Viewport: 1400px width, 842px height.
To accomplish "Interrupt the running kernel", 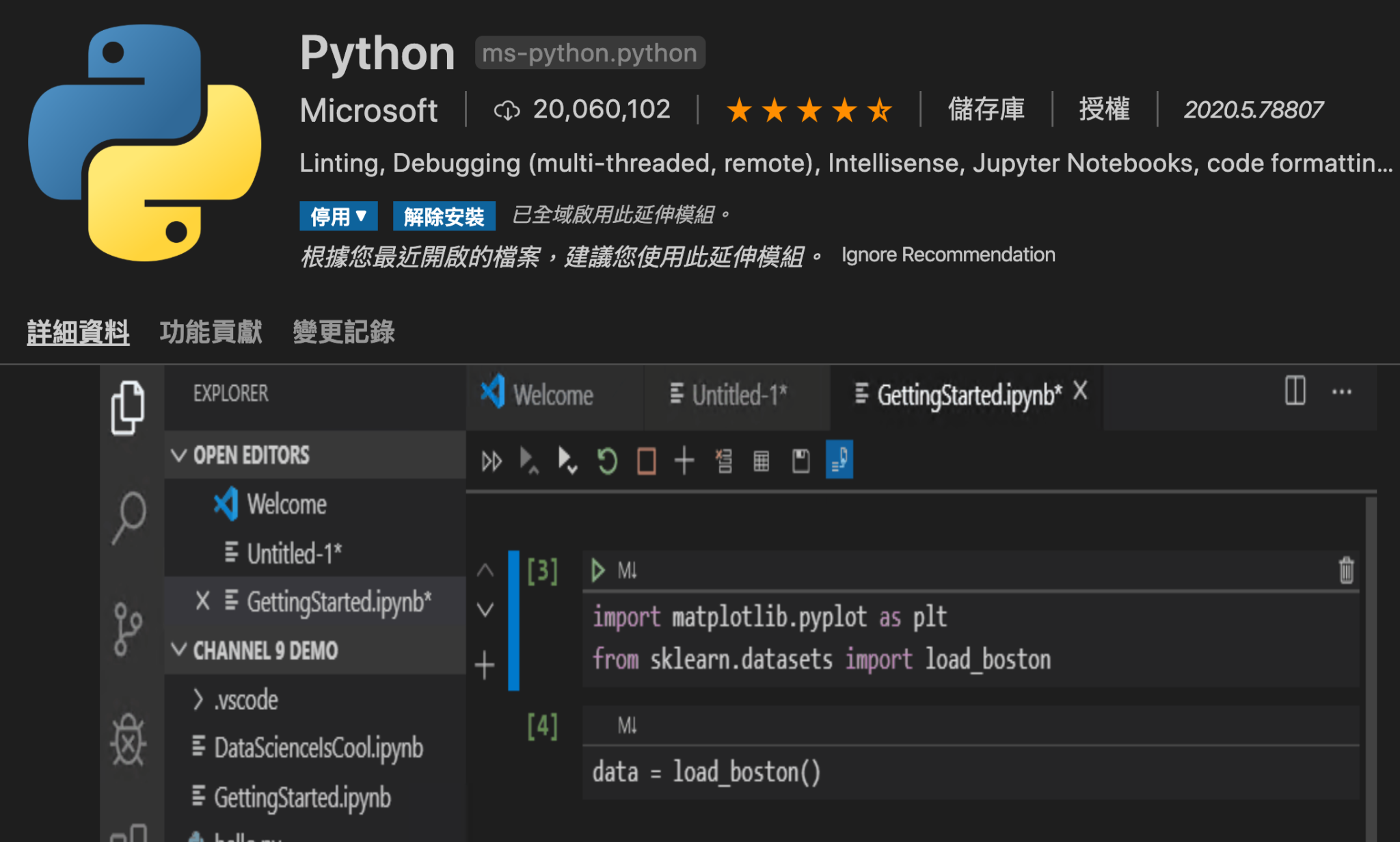I will (x=645, y=460).
